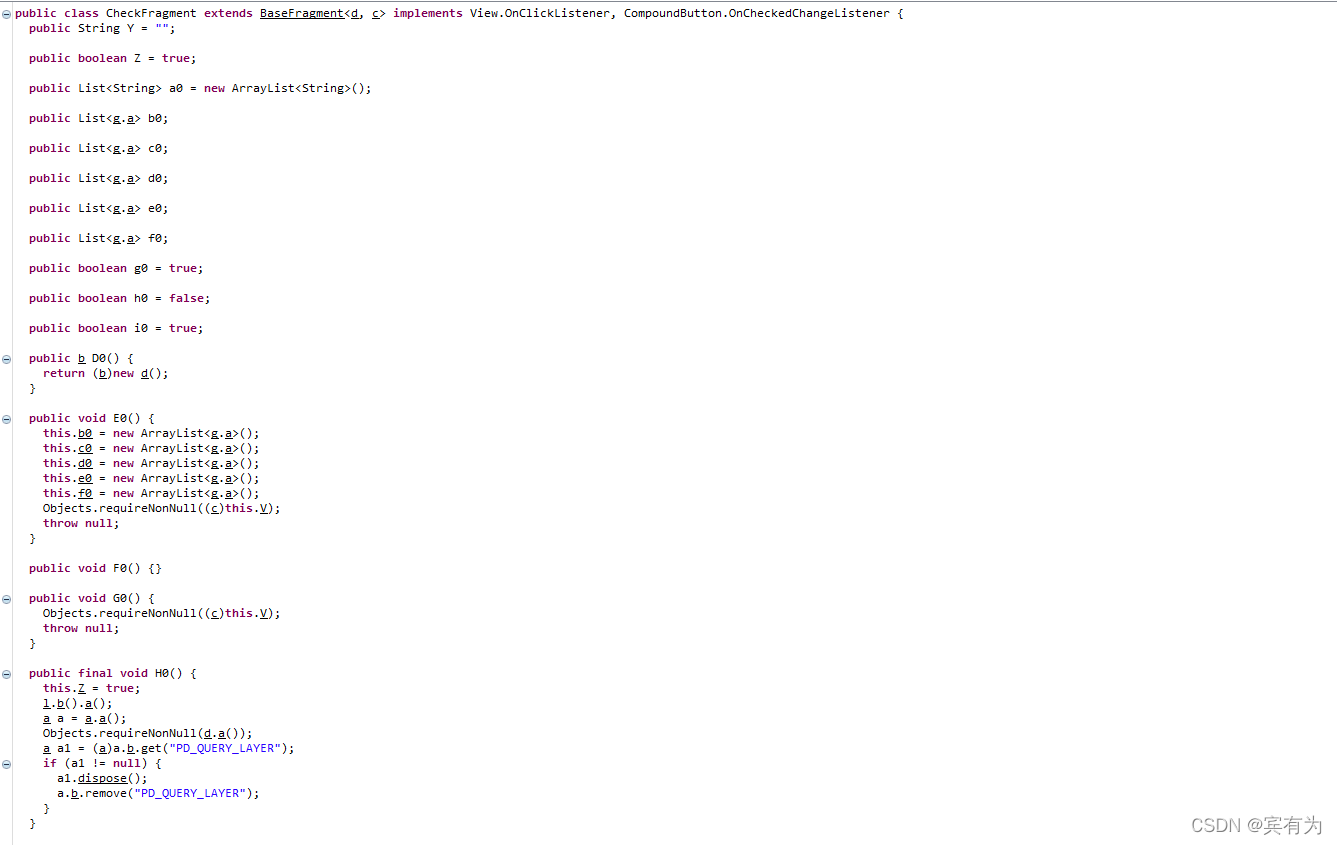Image resolution: width=1337 pixels, height=845 pixels.
Task: Collapse the G0() method body
Action: click(7, 598)
